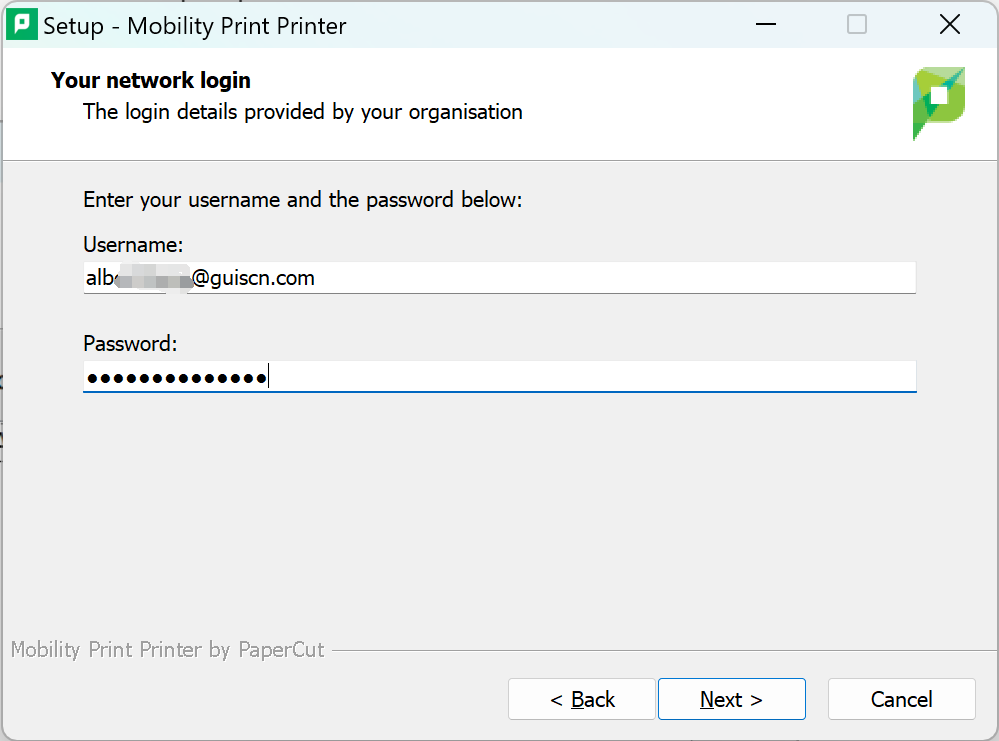Focus the Password input box
The width and height of the screenshot is (999, 741).
[600, 377]
